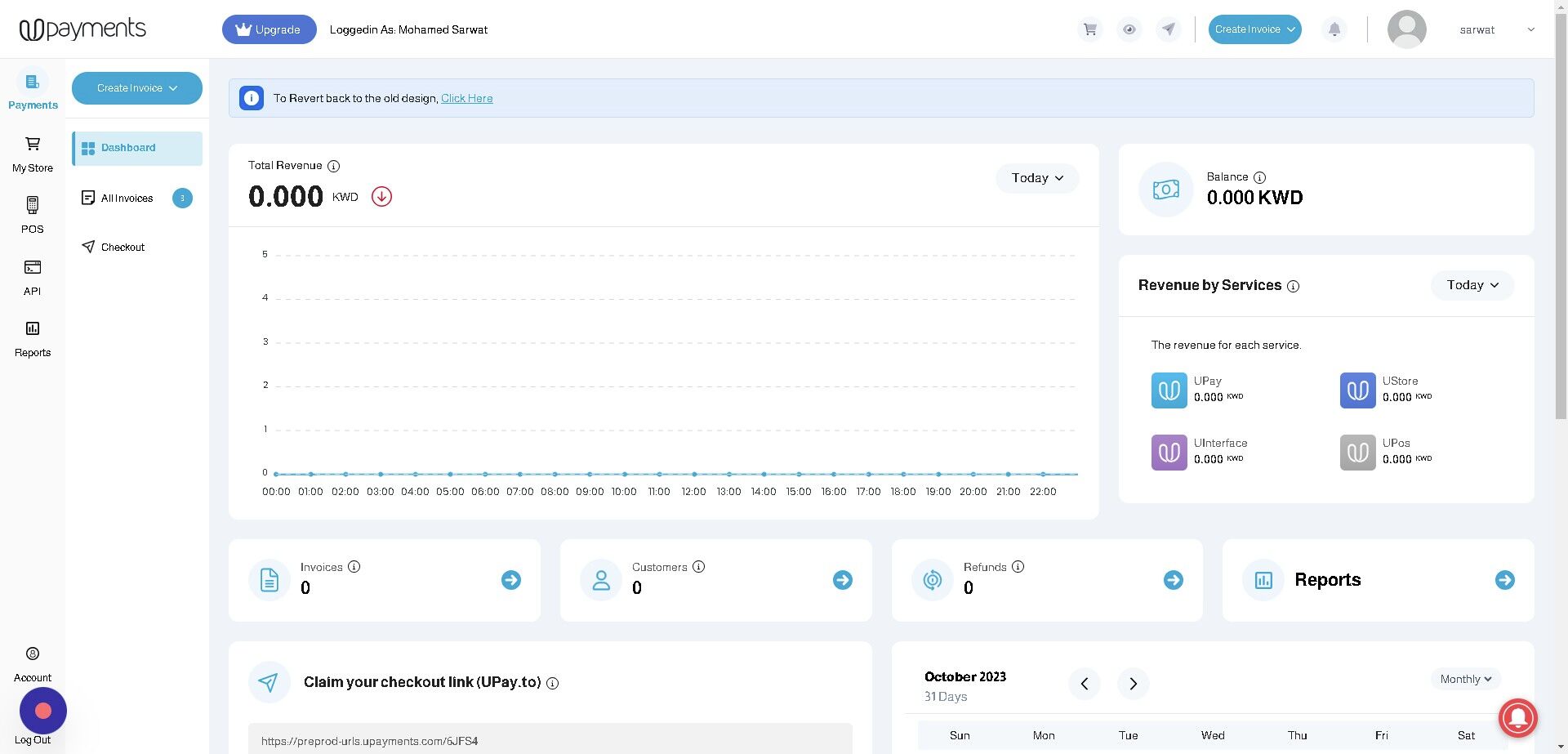Open My Store from the sidebar

click(33, 154)
